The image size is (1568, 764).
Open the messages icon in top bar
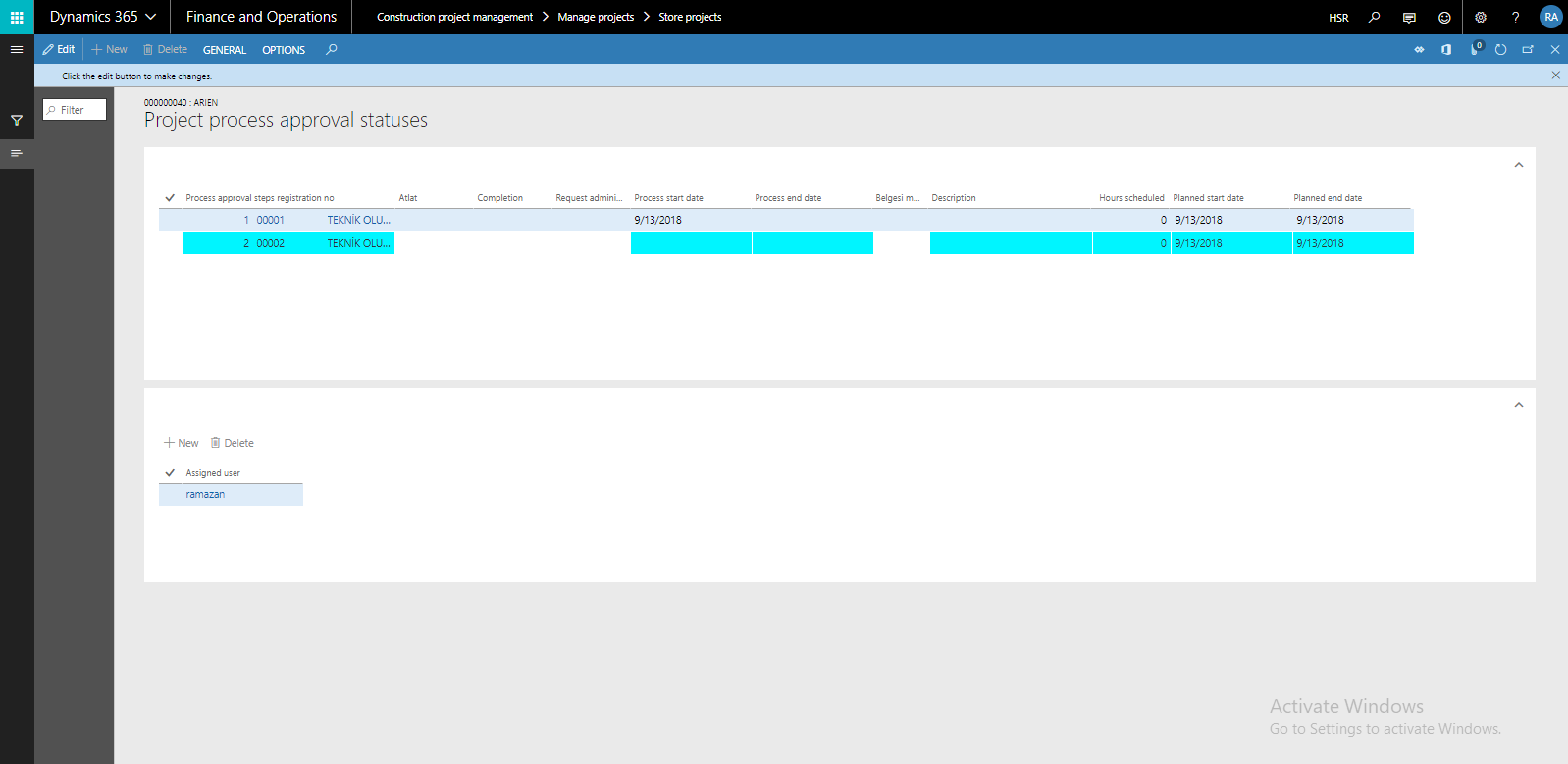[1409, 17]
